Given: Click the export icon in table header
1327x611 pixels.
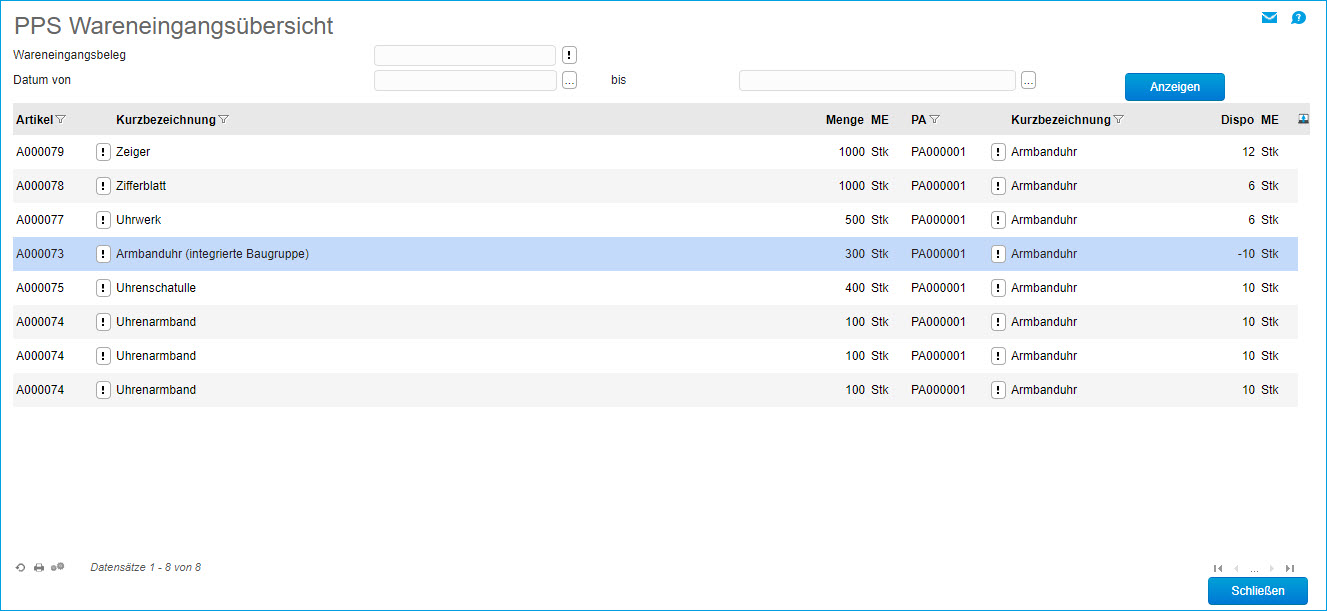Looking at the screenshot, I should point(1303,119).
